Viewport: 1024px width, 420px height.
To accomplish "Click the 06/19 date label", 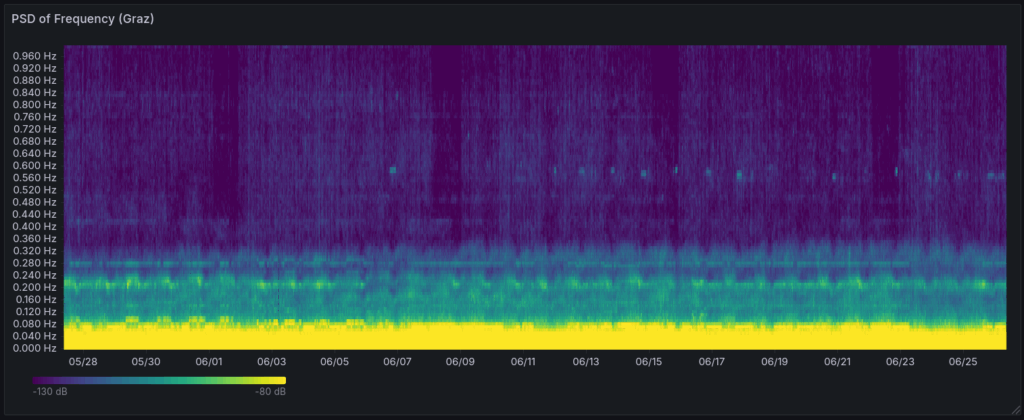I will tap(775, 361).
